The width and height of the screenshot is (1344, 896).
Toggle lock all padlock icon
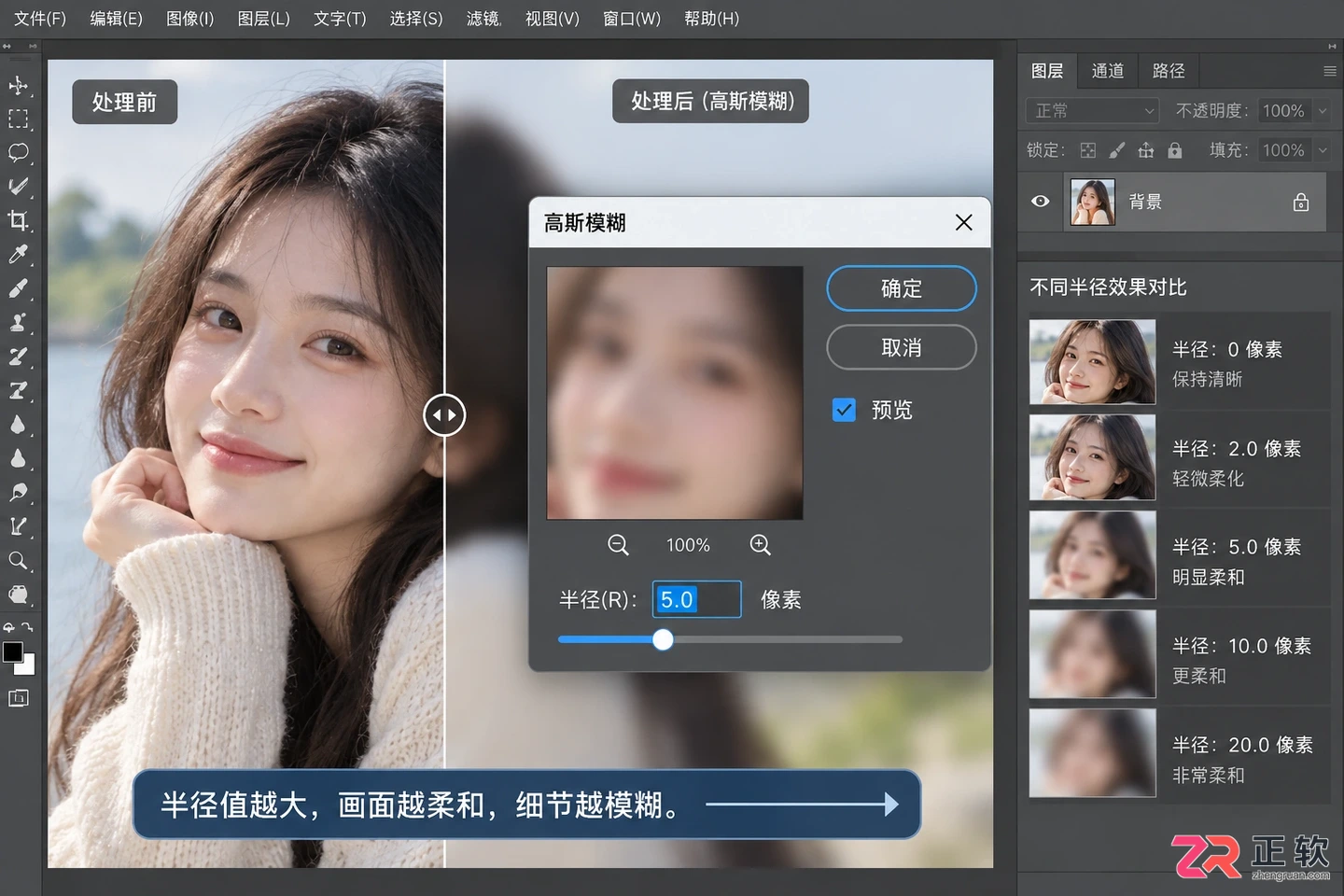pyautogui.click(x=1174, y=150)
